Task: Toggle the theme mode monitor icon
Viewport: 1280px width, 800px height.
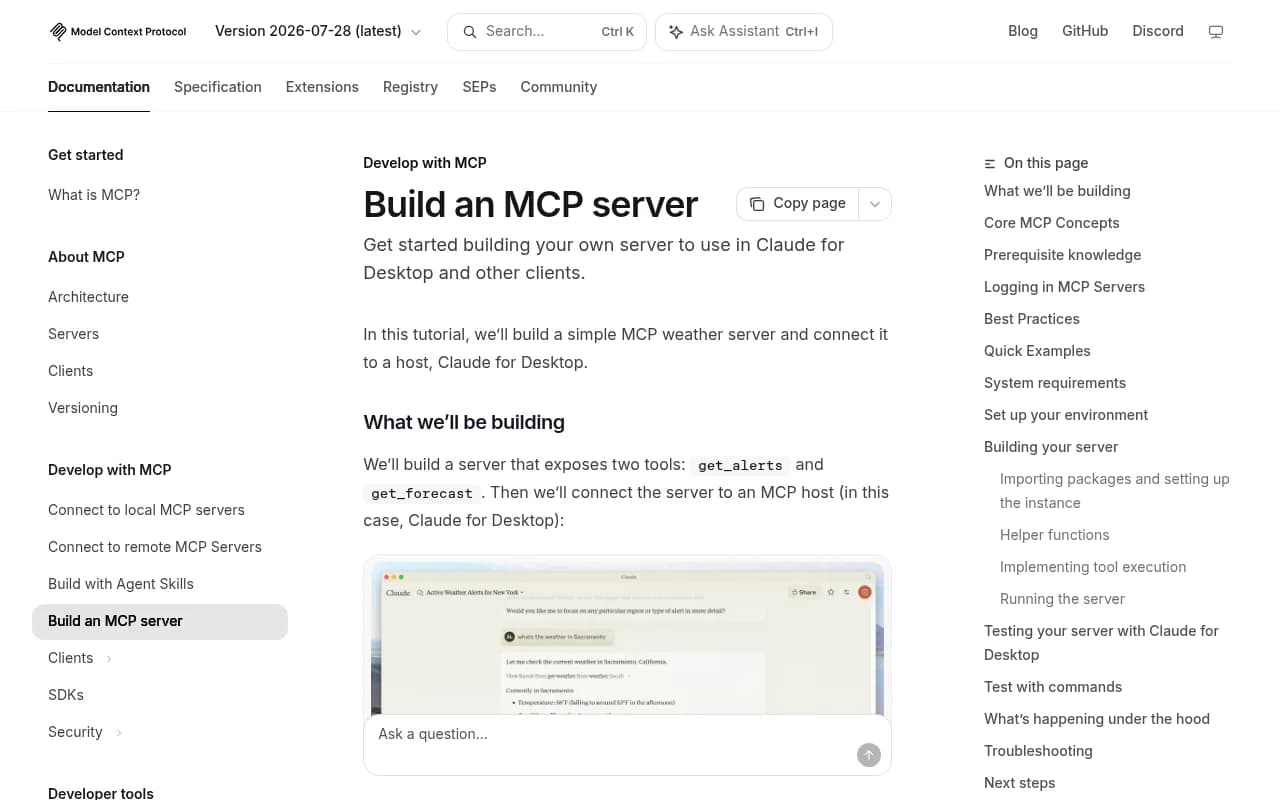Action: pyautogui.click(x=1216, y=31)
